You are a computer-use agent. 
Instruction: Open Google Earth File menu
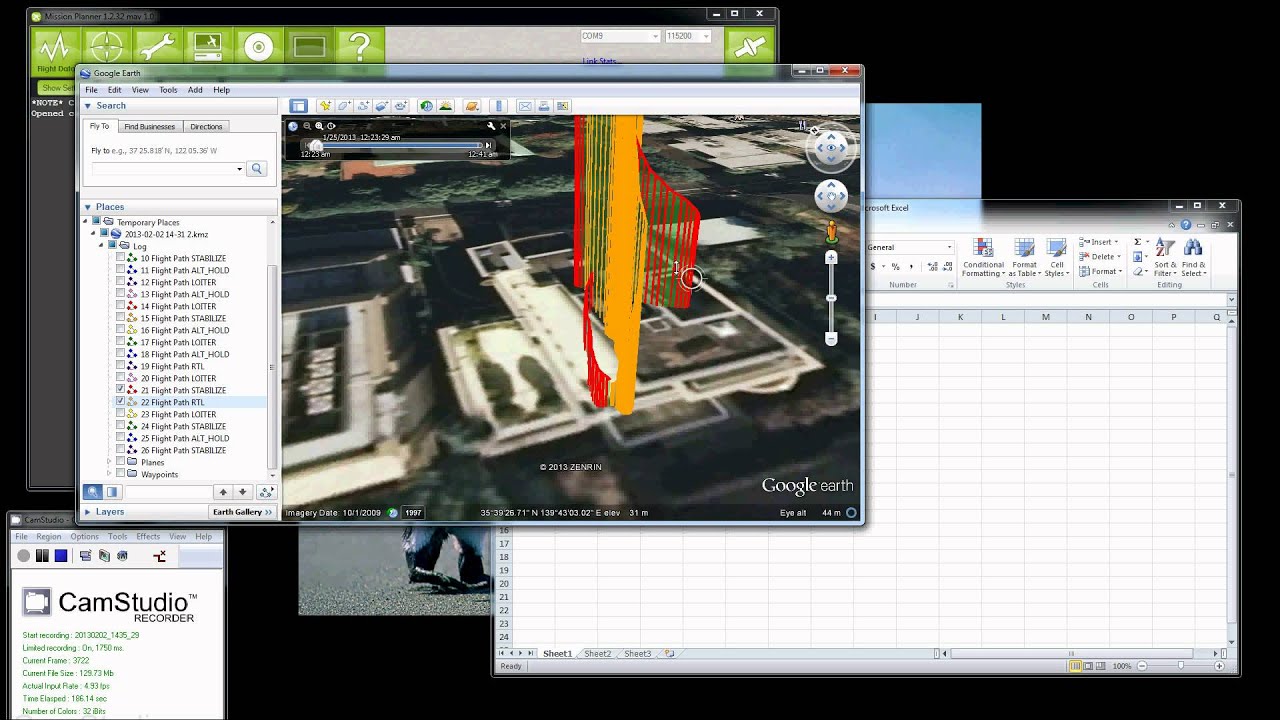(x=91, y=90)
